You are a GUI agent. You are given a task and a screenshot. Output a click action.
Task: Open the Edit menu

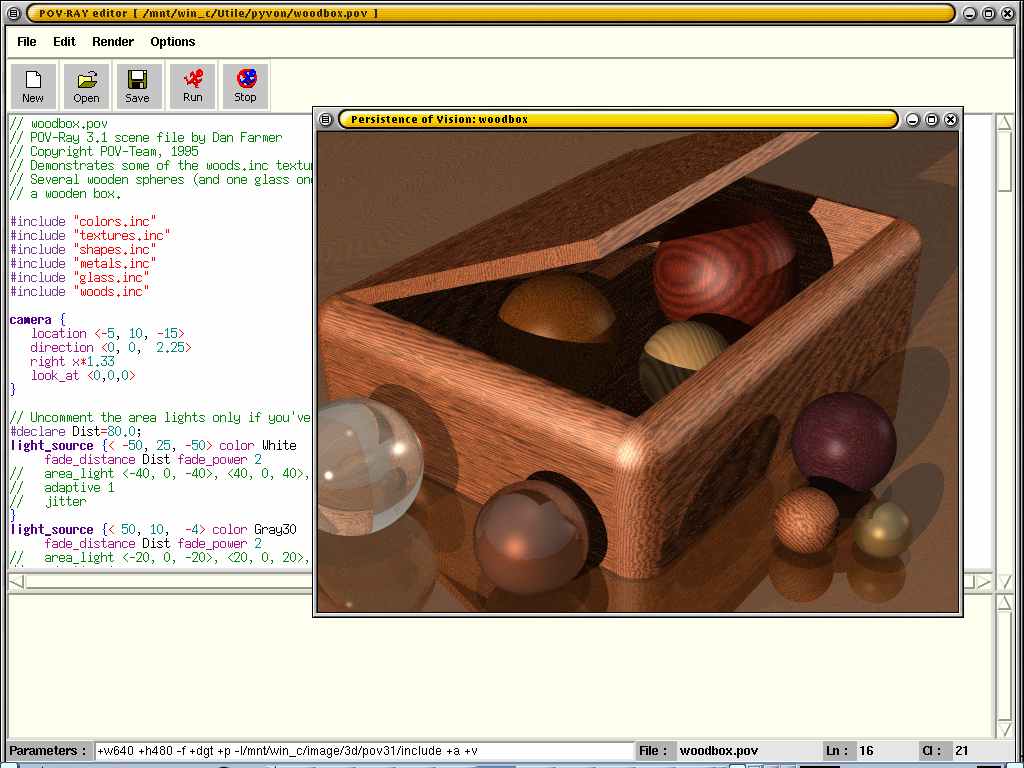[64, 42]
